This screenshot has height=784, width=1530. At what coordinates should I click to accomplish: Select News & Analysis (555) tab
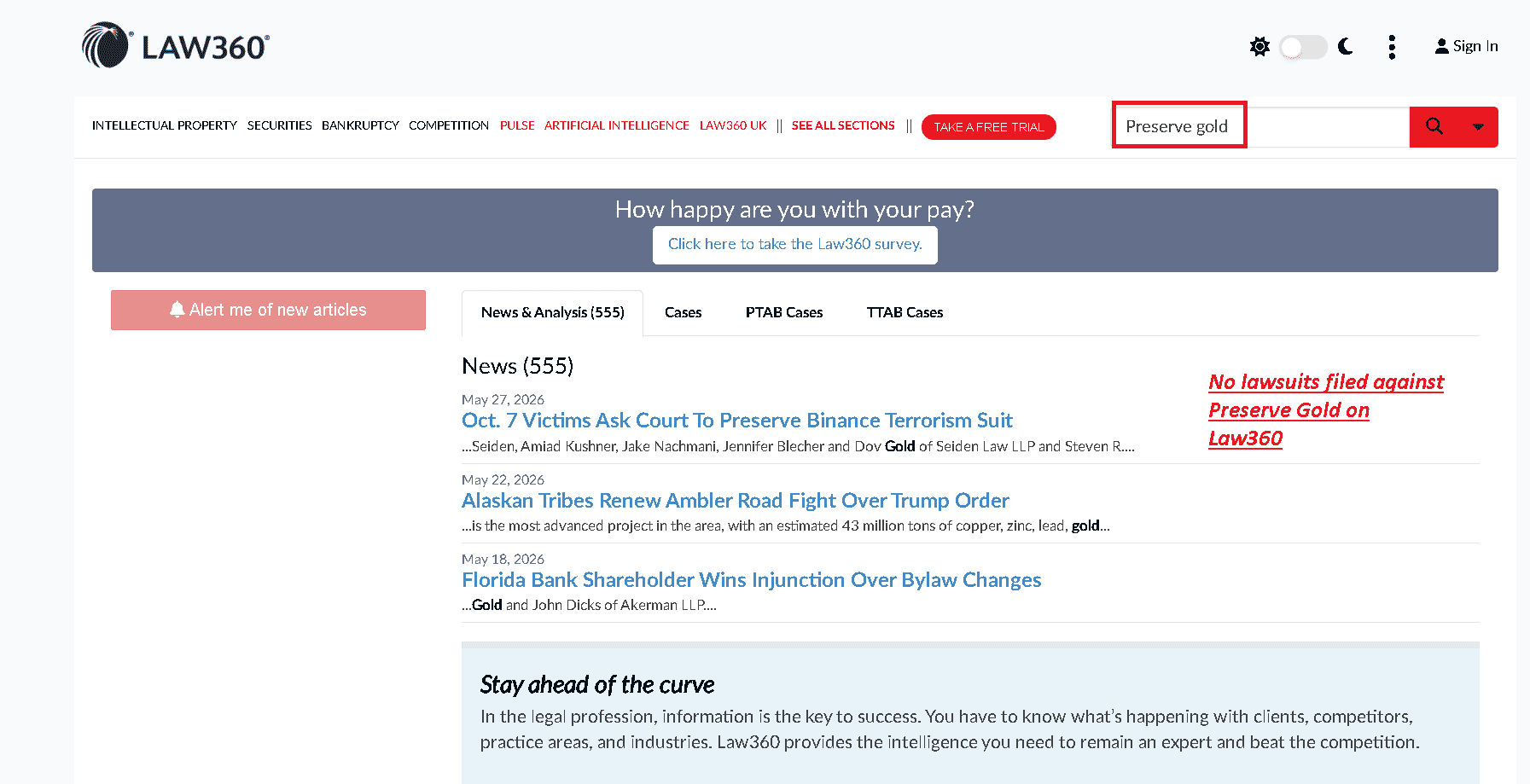(x=552, y=313)
